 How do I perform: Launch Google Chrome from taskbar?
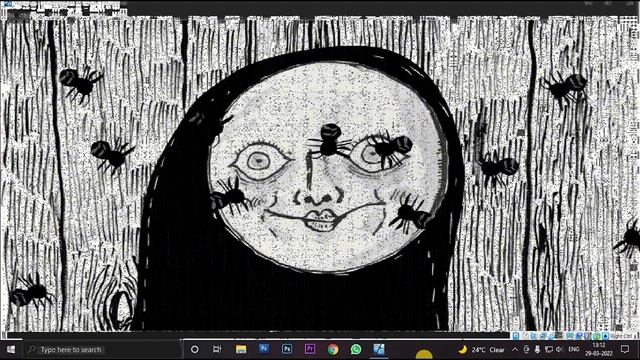coord(333,349)
